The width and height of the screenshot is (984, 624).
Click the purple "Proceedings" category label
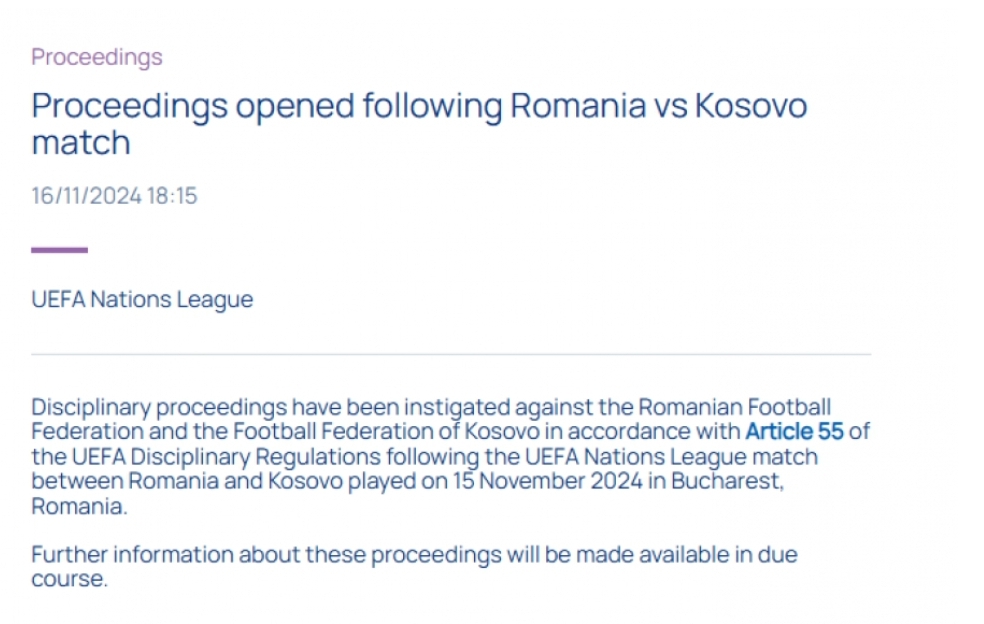point(96,57)
